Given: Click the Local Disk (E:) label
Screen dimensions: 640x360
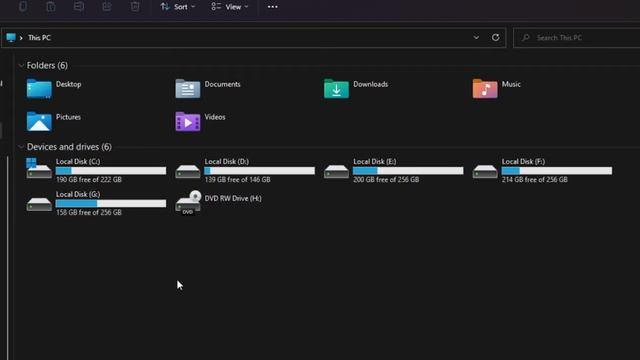Looking at the screenshot, I should pyautogui.click(x=375, y=161).
